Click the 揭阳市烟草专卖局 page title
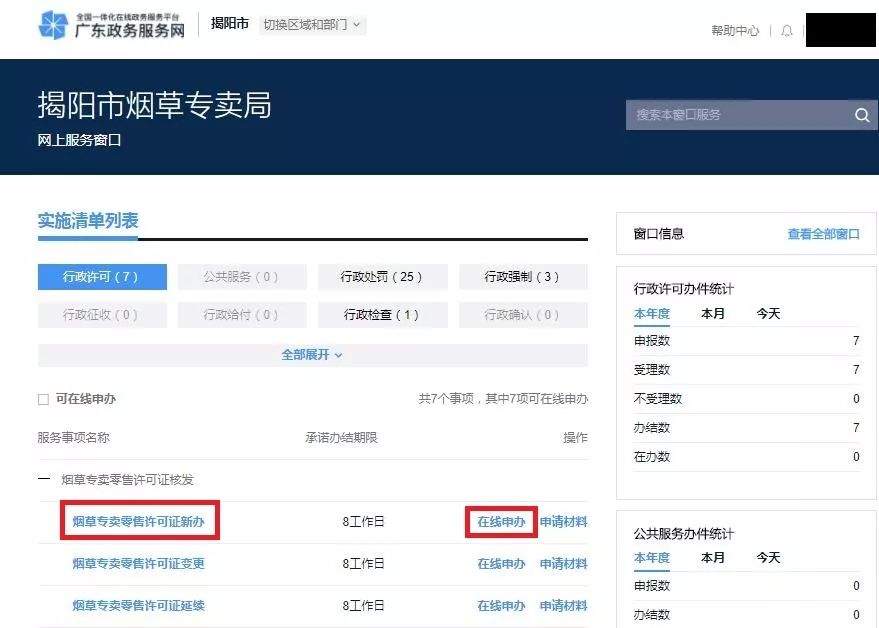The image size is (879, 628). [155, 105]
